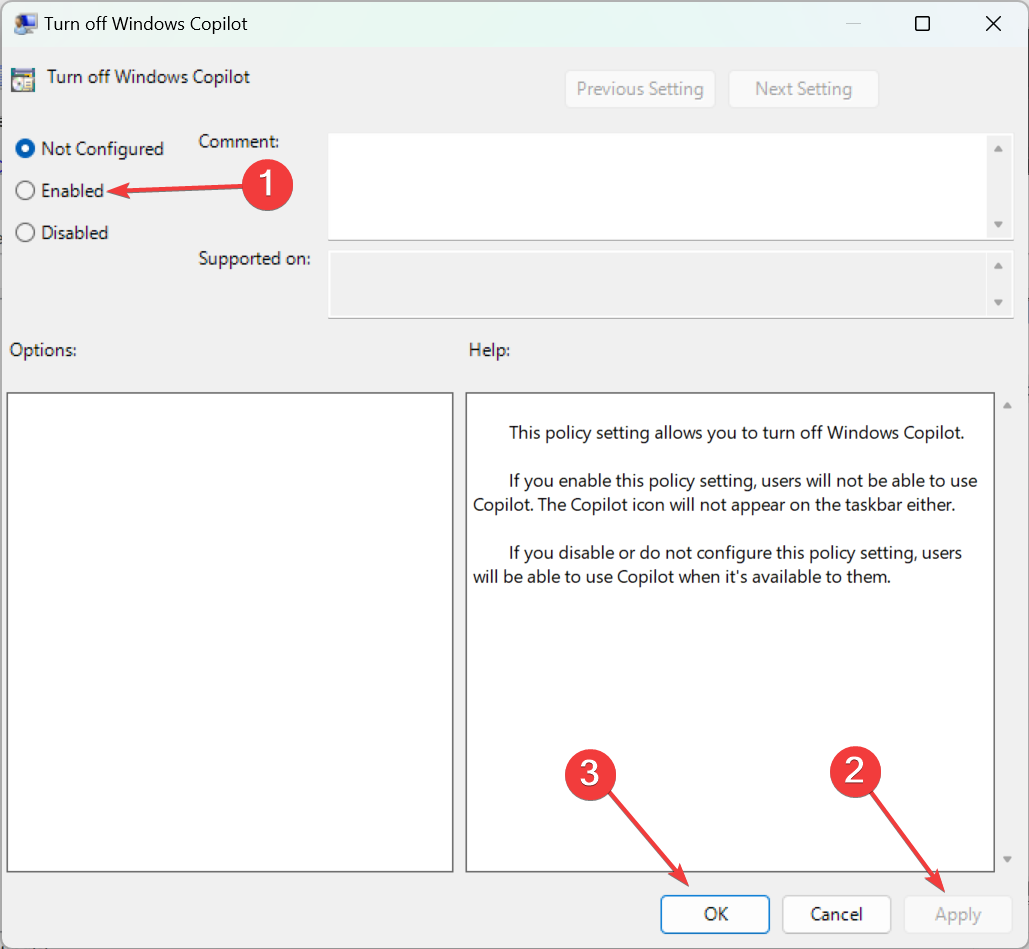Click the Apply button
The image size is (1029, 949).
click(x=957, y=914)
